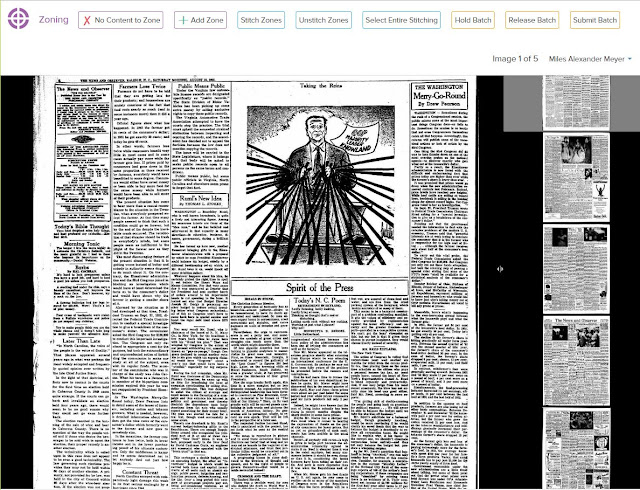
Task: Select the first page thumbnail
Action: 576,103
